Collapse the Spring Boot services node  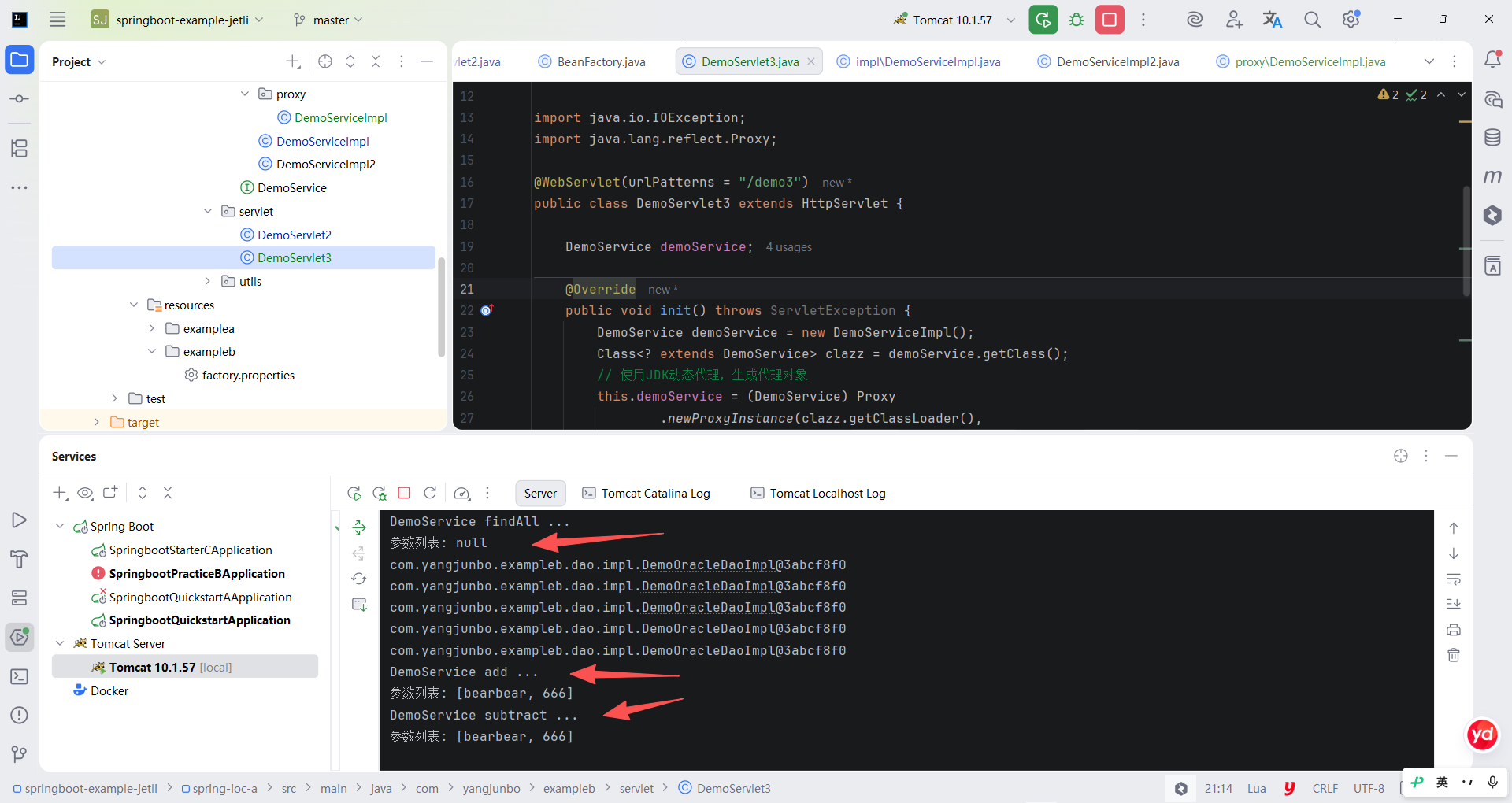pyautogui.click(x=60, y=526)
